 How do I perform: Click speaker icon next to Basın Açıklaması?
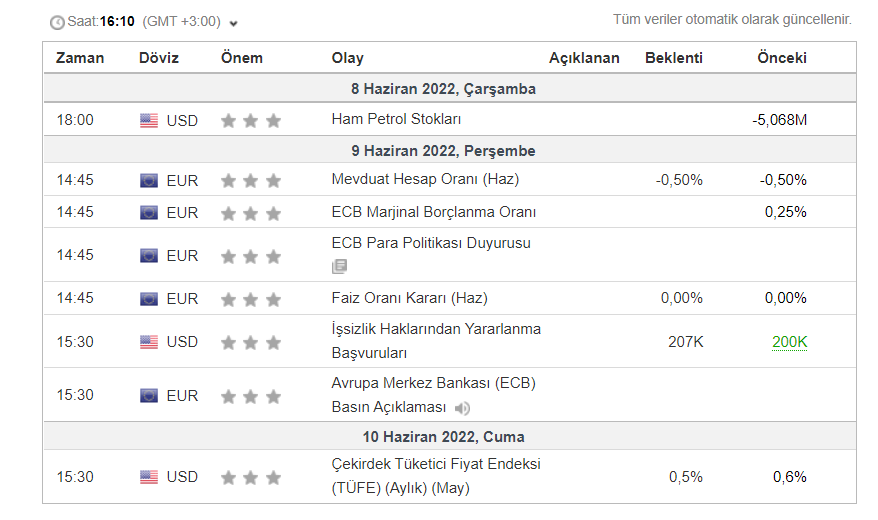(x=462, y=408)
